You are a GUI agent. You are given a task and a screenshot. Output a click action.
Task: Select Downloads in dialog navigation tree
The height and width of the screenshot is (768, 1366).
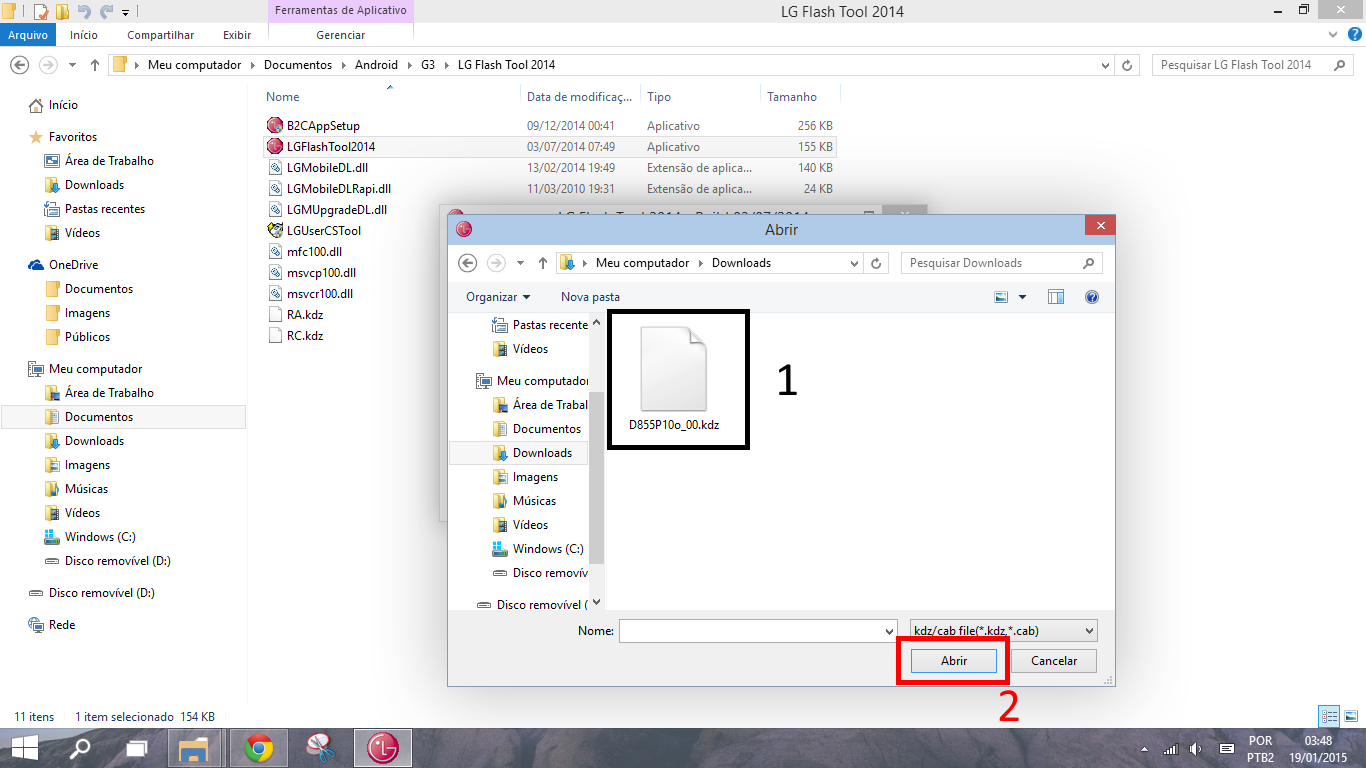pyautogui.click(x=542, y=453)
